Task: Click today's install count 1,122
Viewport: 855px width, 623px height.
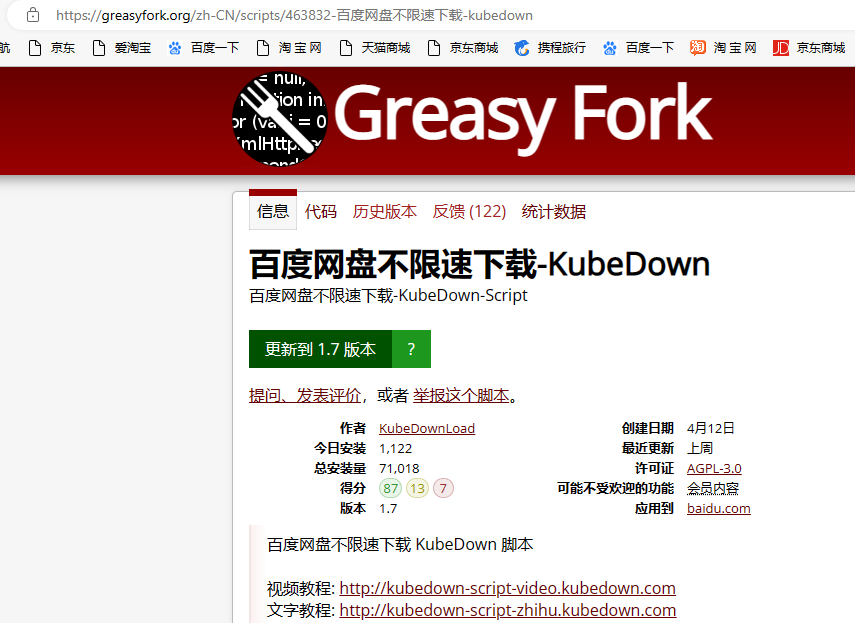Action: [396, 449]
